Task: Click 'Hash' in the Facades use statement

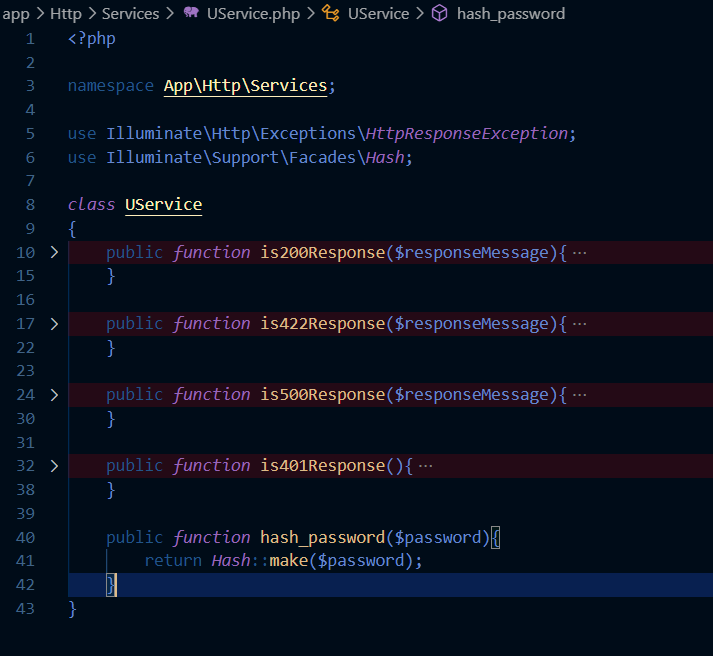Action: coord(385,157)
